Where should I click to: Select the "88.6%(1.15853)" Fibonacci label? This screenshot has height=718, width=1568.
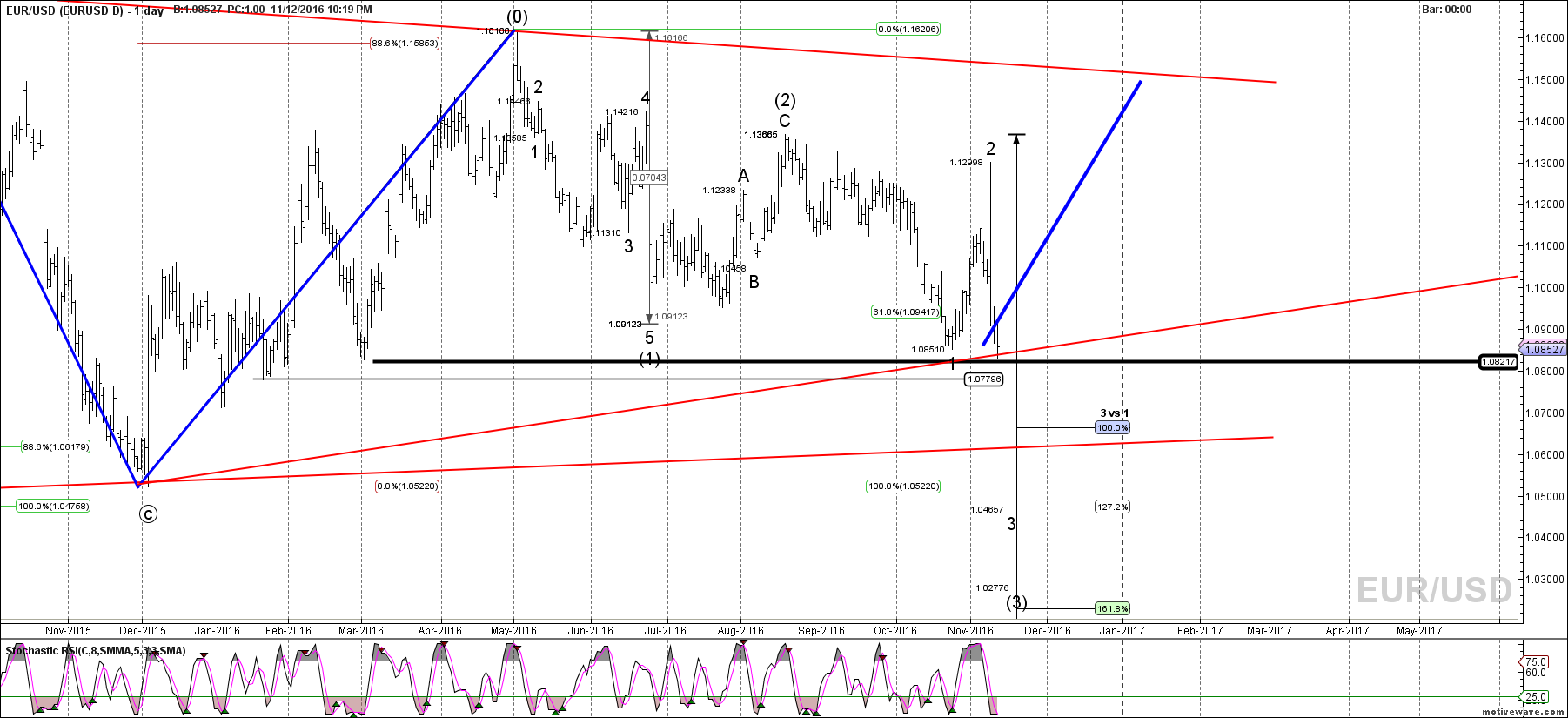click(405, 43)
